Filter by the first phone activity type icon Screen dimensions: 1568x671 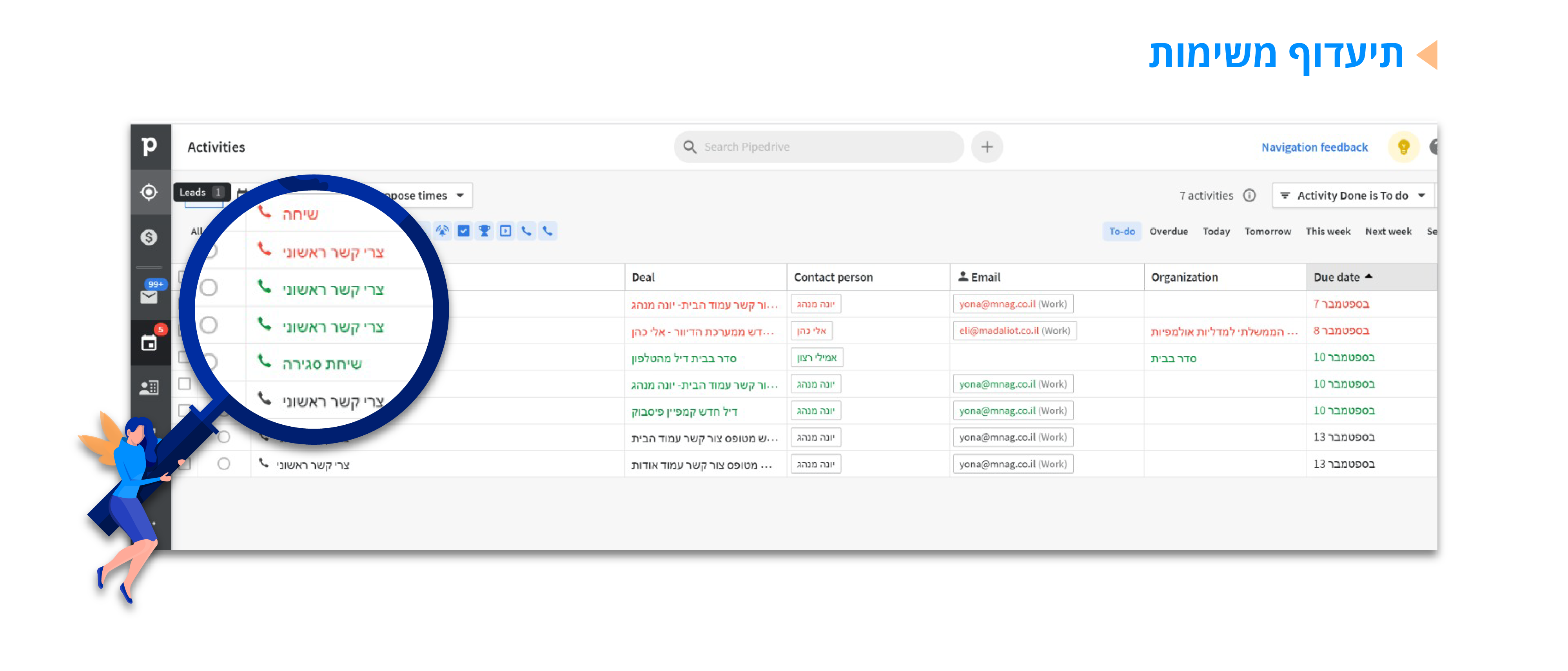pyautogui.click(x=526, y=231)
